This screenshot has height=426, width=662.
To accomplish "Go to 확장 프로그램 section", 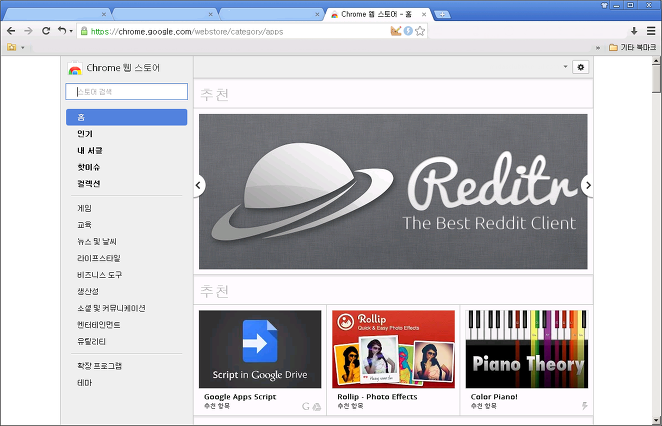I will [99, 366].
